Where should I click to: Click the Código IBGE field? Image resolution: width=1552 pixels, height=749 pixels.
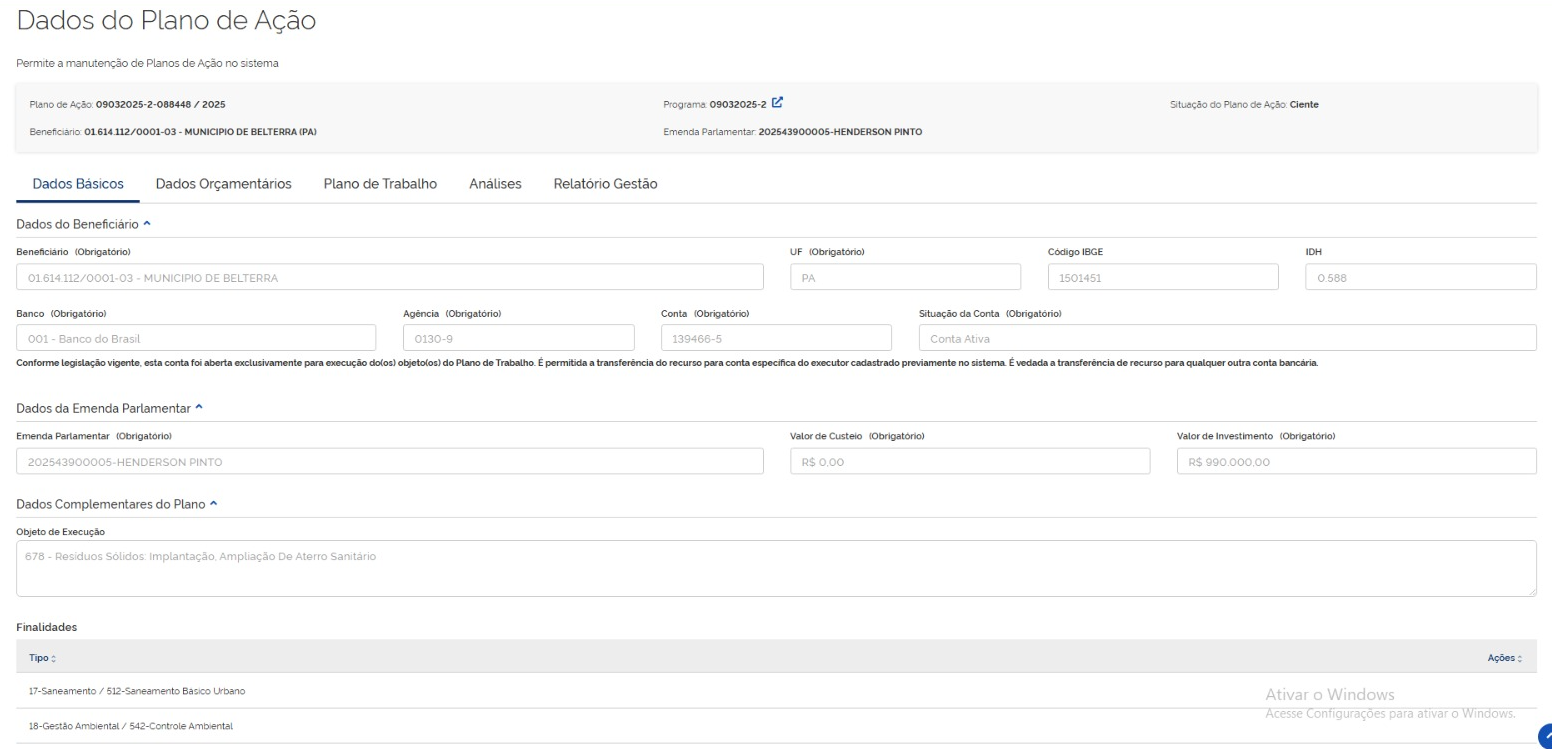pos(1163,278)
